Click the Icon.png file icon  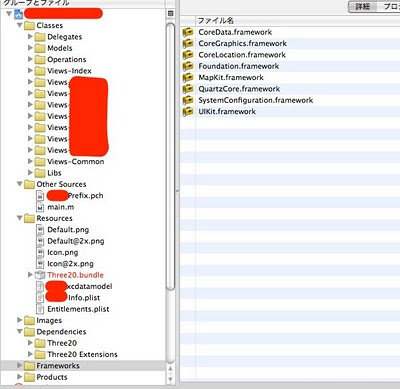(40, 252)
